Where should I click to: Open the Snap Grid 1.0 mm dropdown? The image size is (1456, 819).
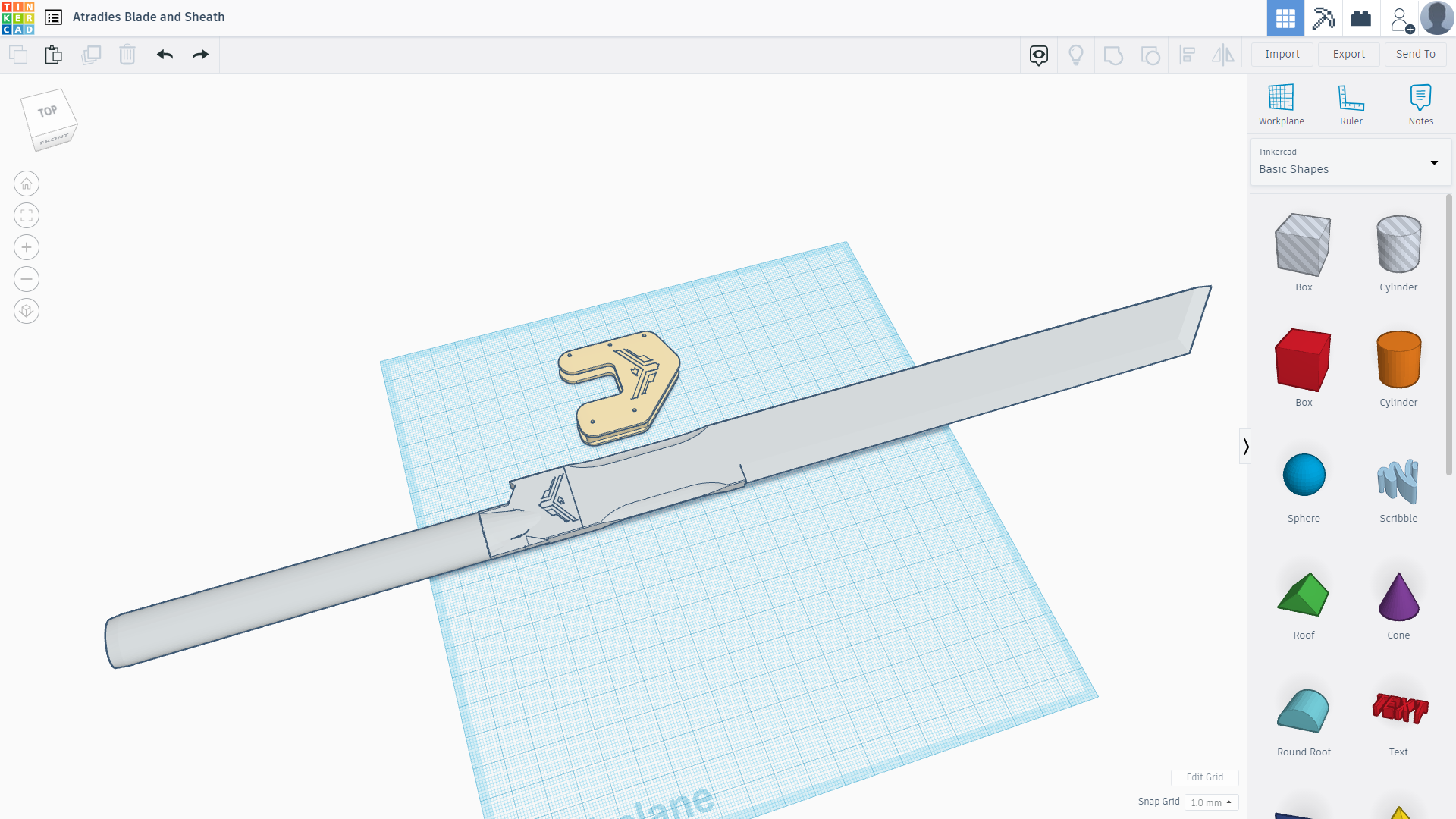coord(1211,802)
